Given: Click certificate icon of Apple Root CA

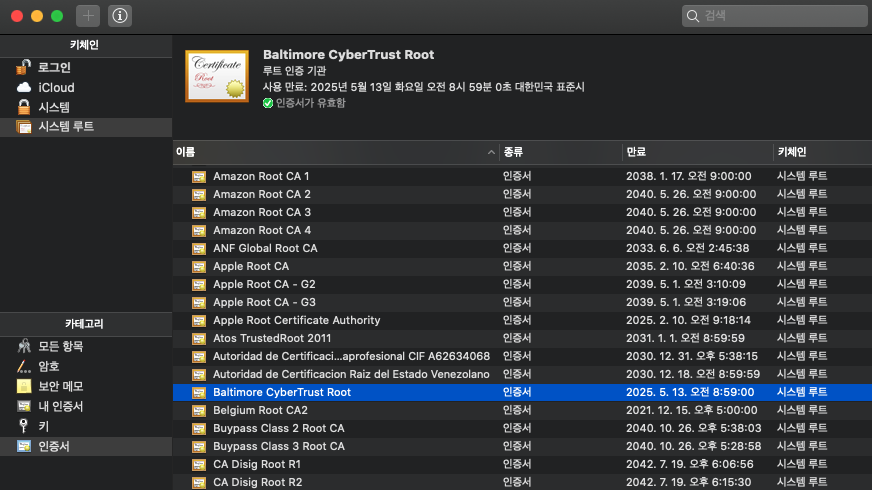Looking at the screenshot, I should click(x=199, y=267).
